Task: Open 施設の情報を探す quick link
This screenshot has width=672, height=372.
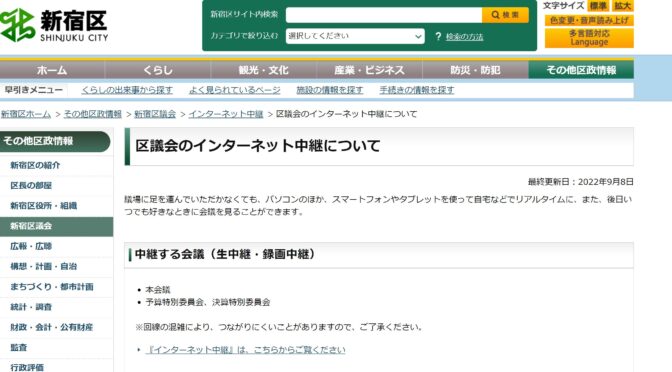Action: pos(330,90)
